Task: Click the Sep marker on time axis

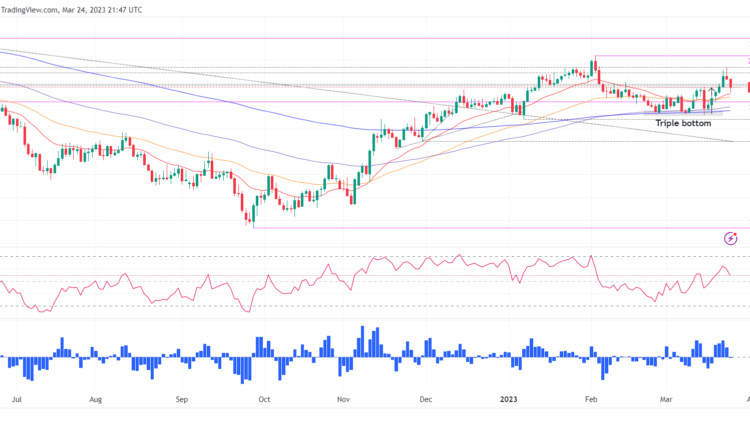Action: pyautogui.click(x=181, y=398)
